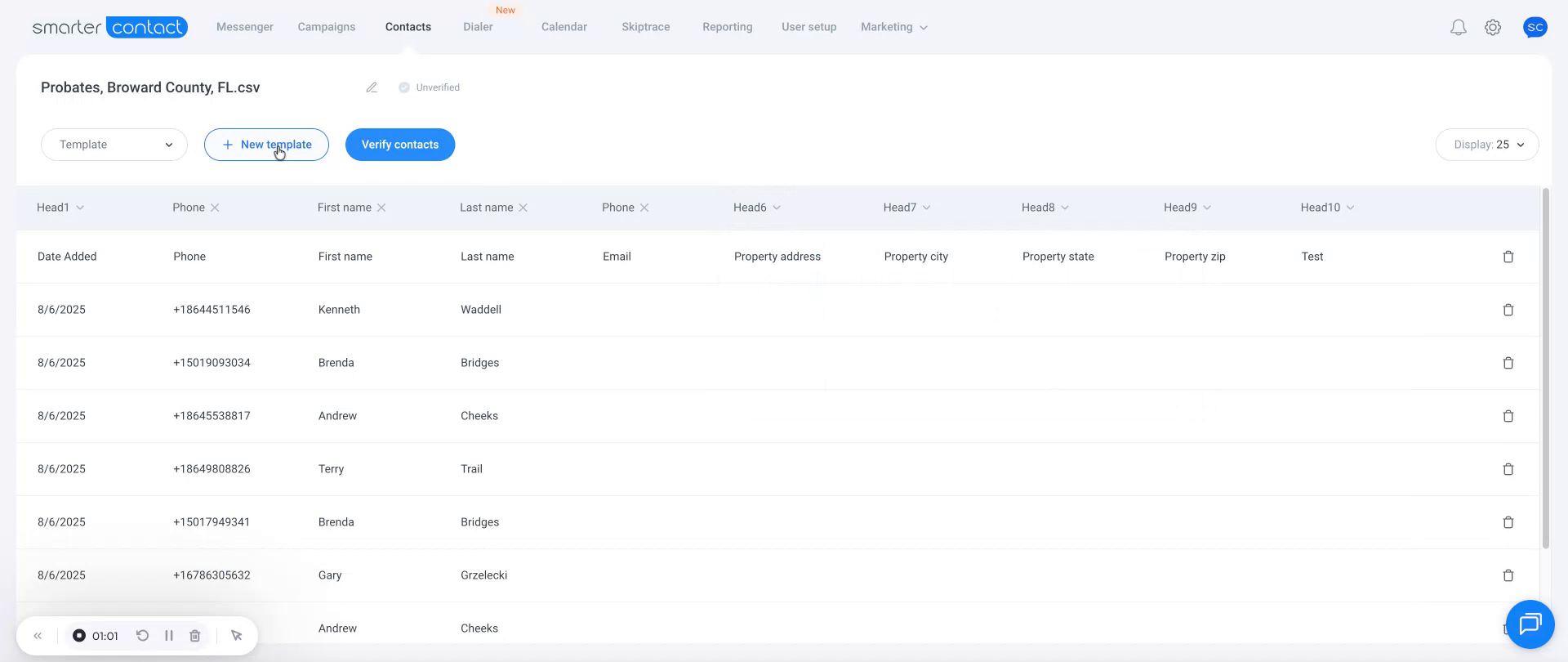Select the Email cell

pos(617,257)
